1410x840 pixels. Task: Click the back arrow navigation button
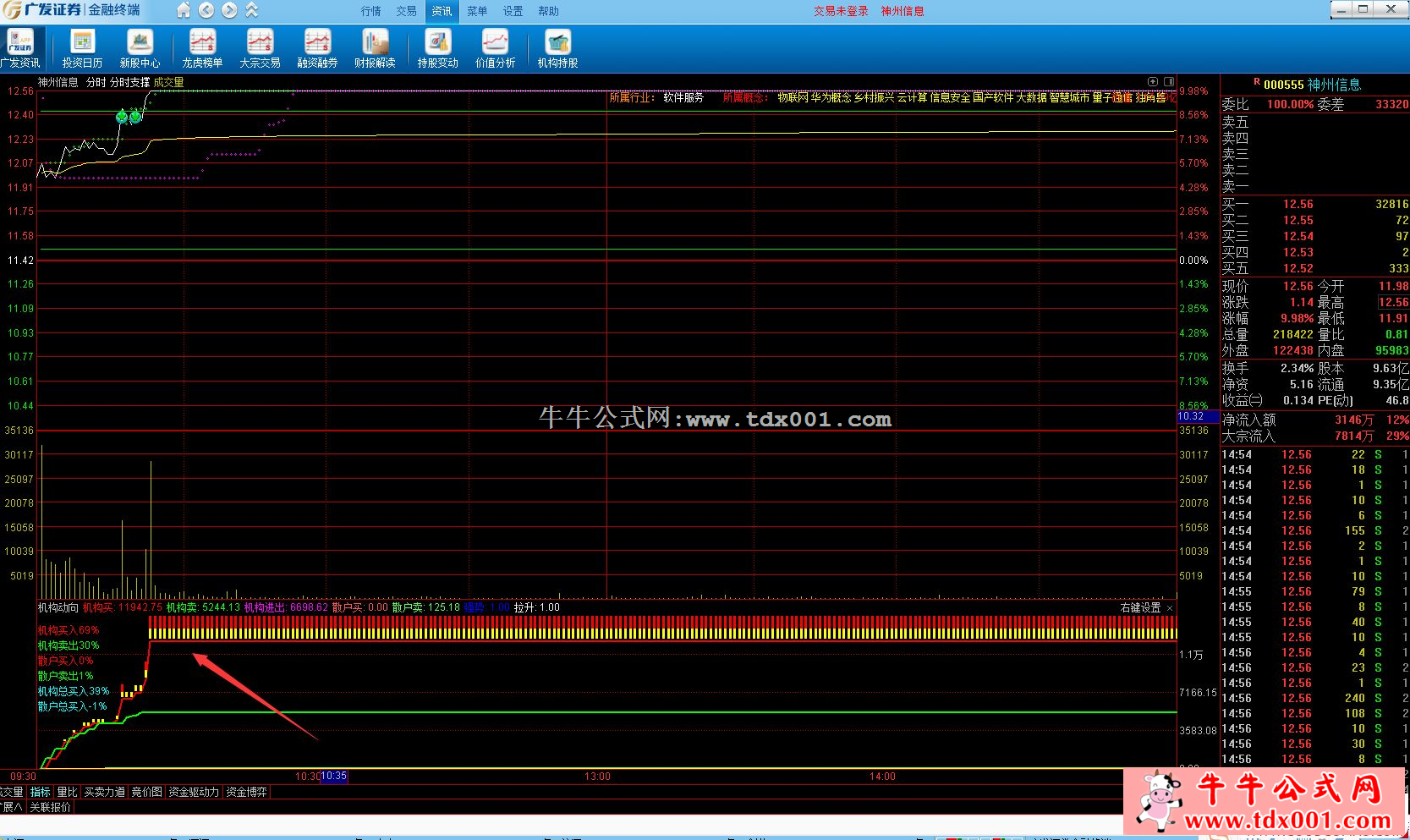pos(206,10)
